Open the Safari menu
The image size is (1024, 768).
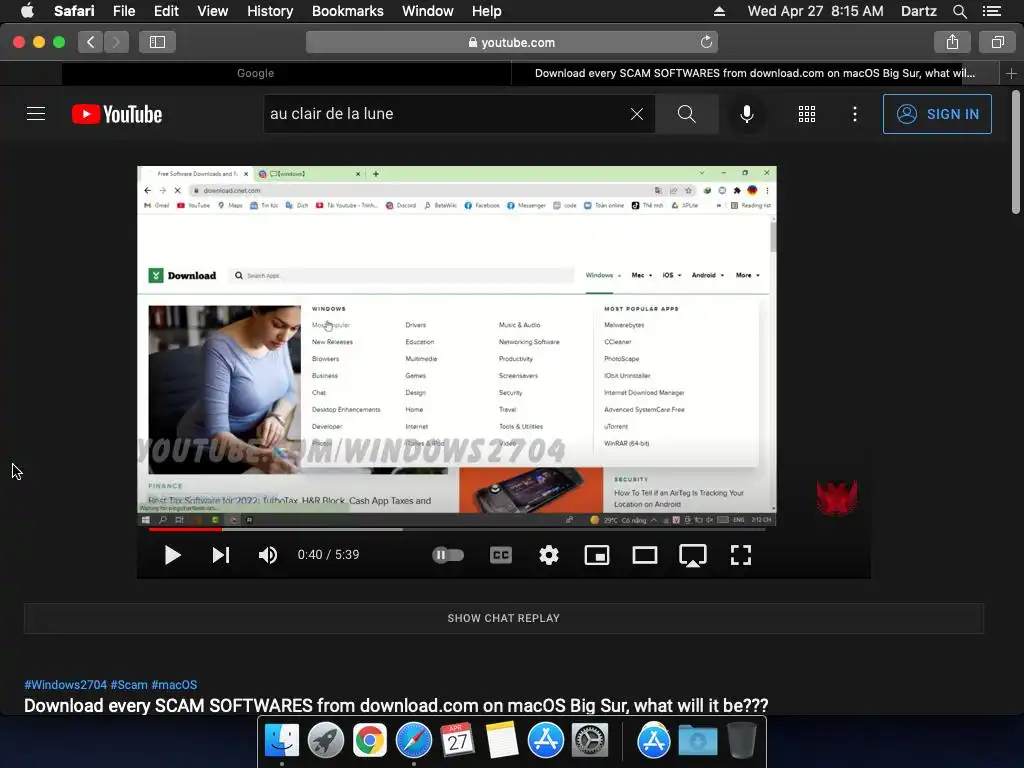pos(74,11)
